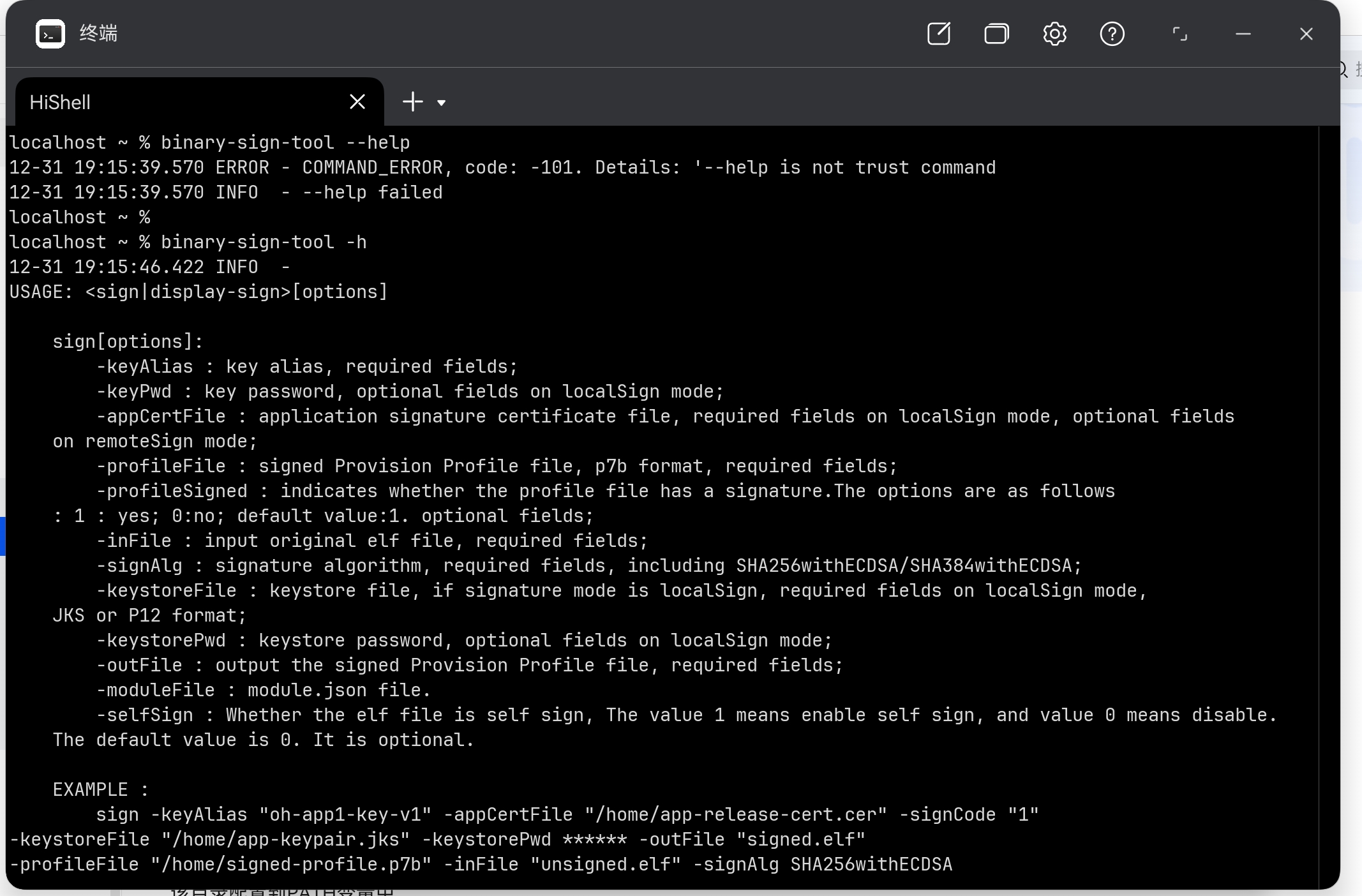Click the USAGE line in output
1362x896 pixels.
(198, 292)
